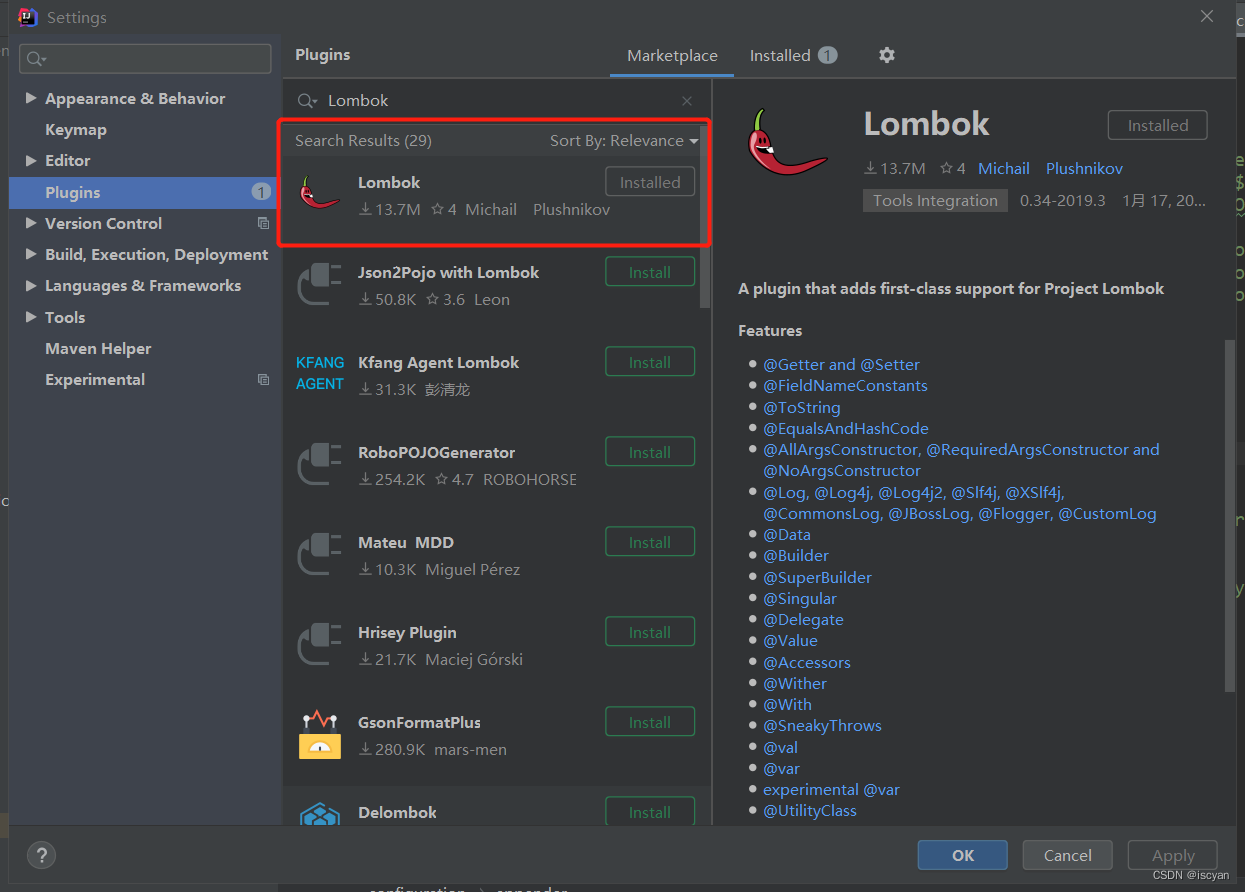Select Plugins in settings tree

[x=143, y=192]
